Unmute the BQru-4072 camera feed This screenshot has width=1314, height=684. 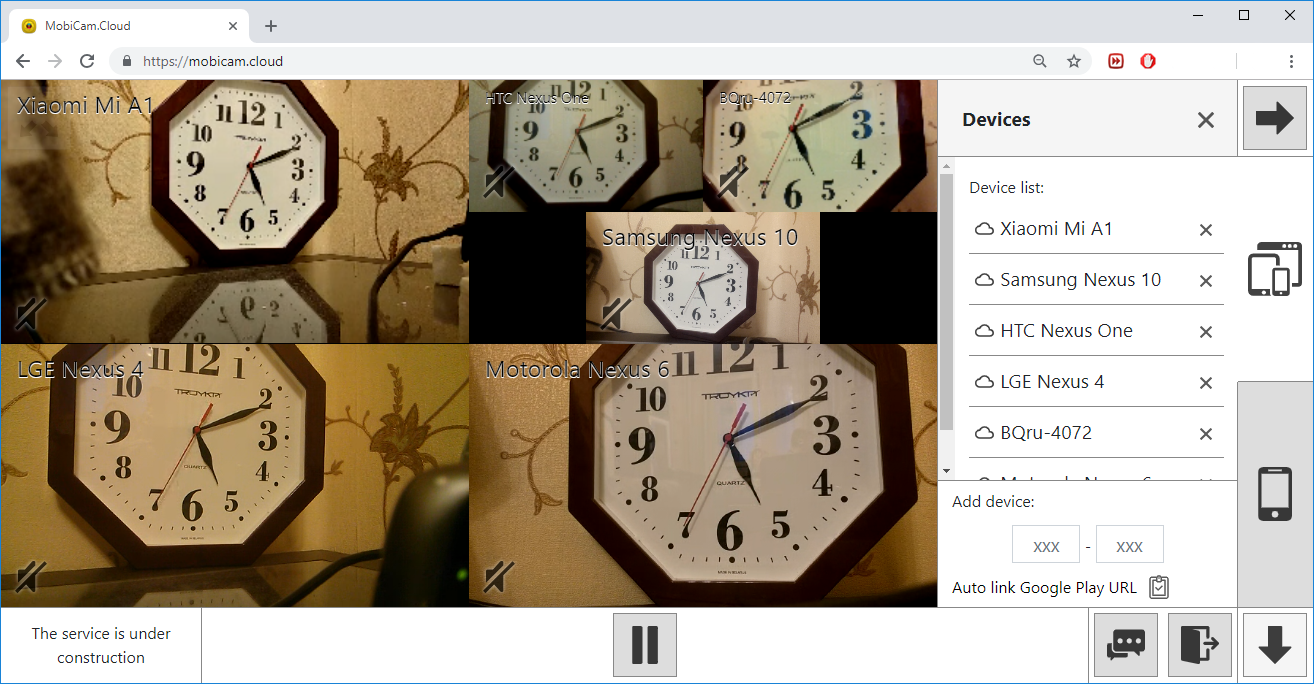(x=734, y=181)
